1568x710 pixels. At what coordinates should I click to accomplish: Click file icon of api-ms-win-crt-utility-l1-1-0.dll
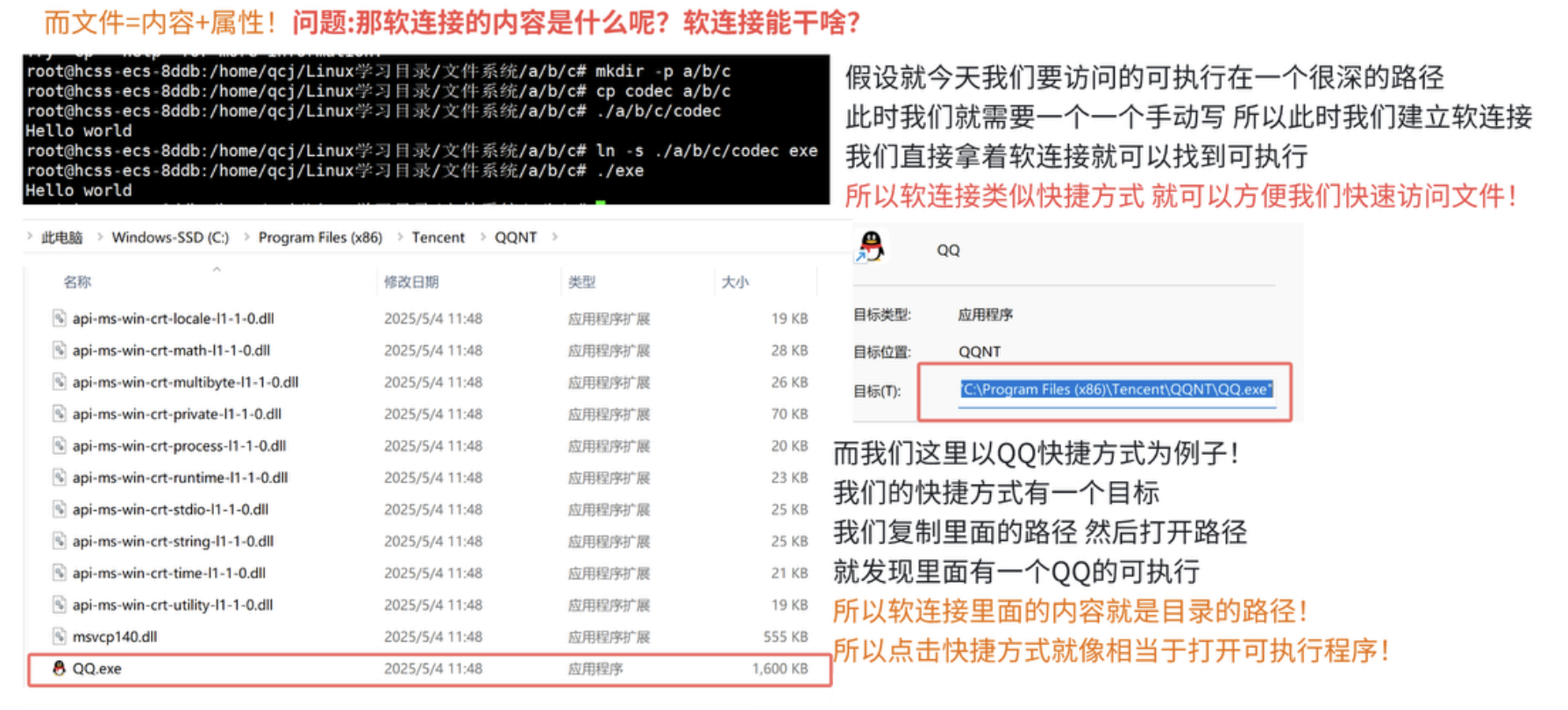pyautogui.click(x=59, y=605)
